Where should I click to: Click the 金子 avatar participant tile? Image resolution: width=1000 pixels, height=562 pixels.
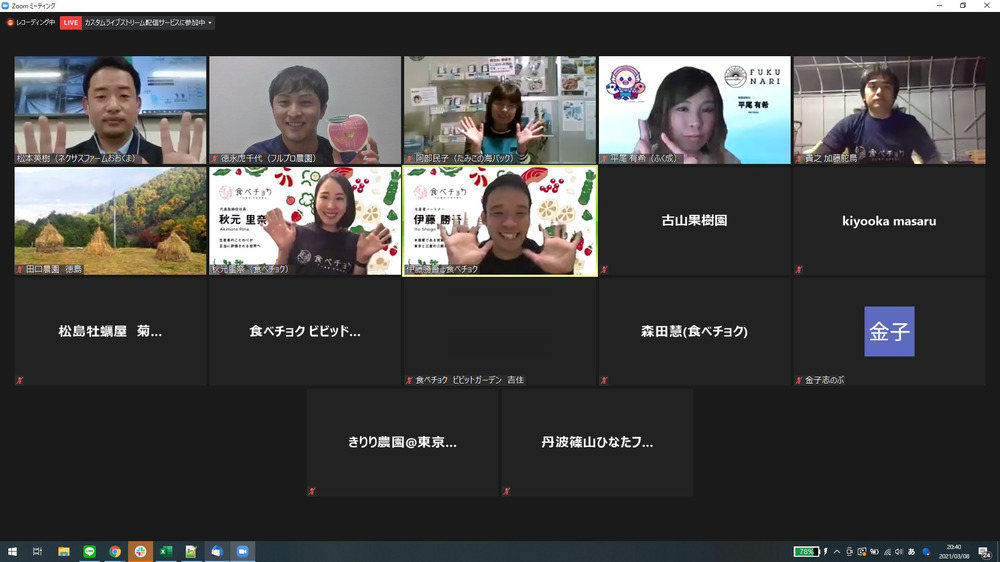pyautogui.click(x=888, y=332)
